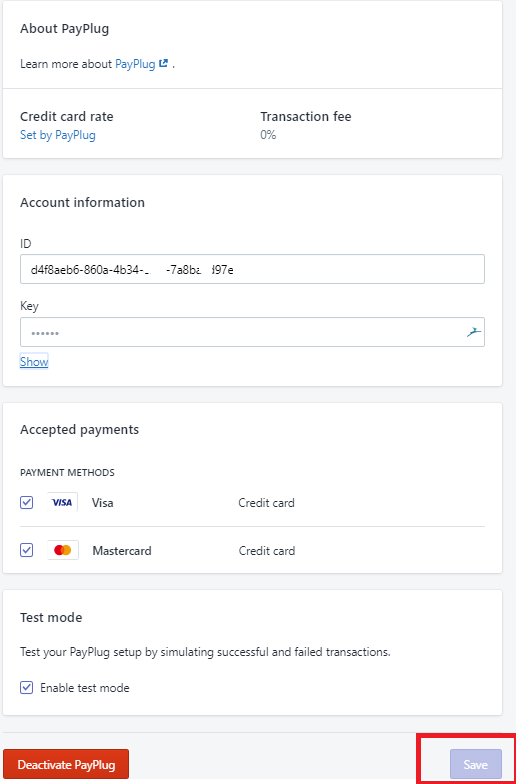Uncheck the Mastercard payment method checkbox

pyautogui.click(x=26, y=550)
